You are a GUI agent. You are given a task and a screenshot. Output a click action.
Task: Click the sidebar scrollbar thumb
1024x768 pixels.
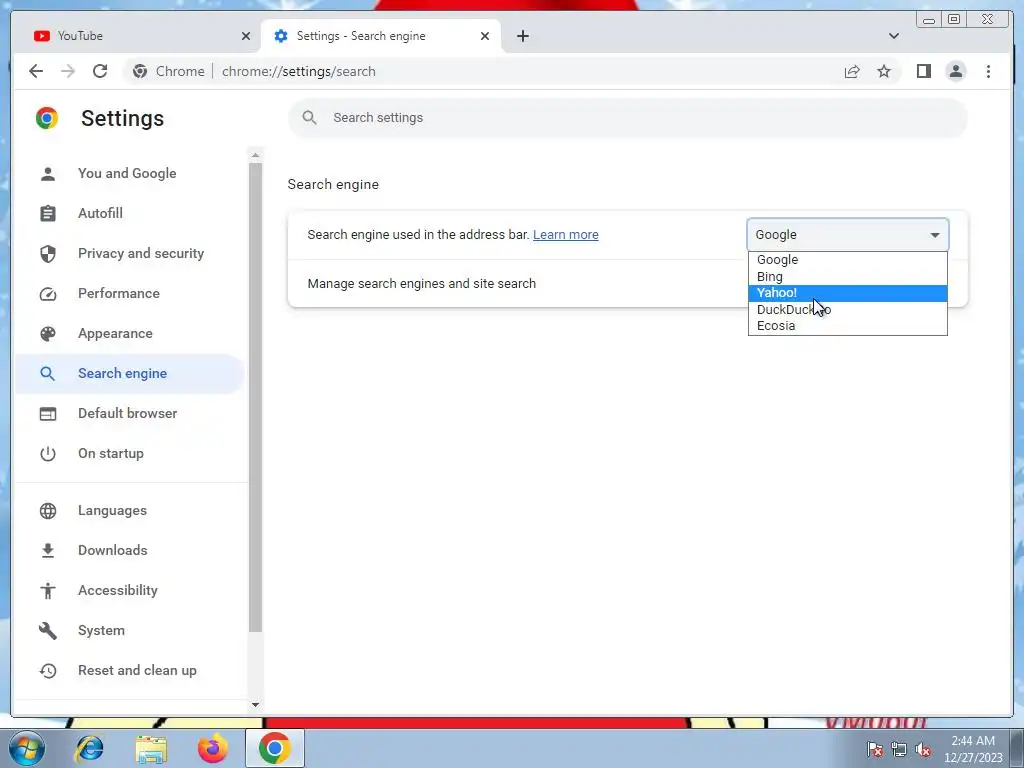255,397
